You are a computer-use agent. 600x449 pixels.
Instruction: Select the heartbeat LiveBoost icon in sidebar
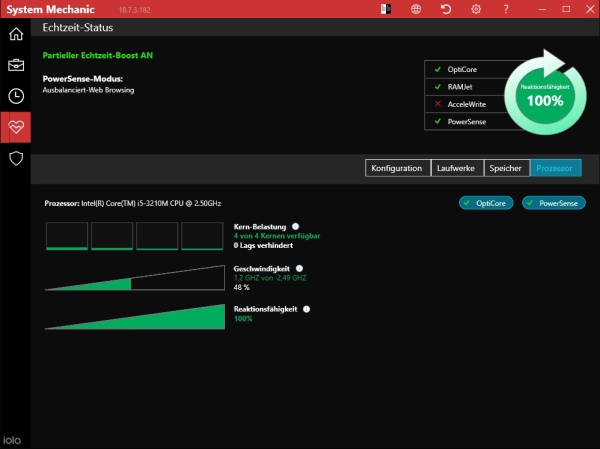(x=16, y=127)
